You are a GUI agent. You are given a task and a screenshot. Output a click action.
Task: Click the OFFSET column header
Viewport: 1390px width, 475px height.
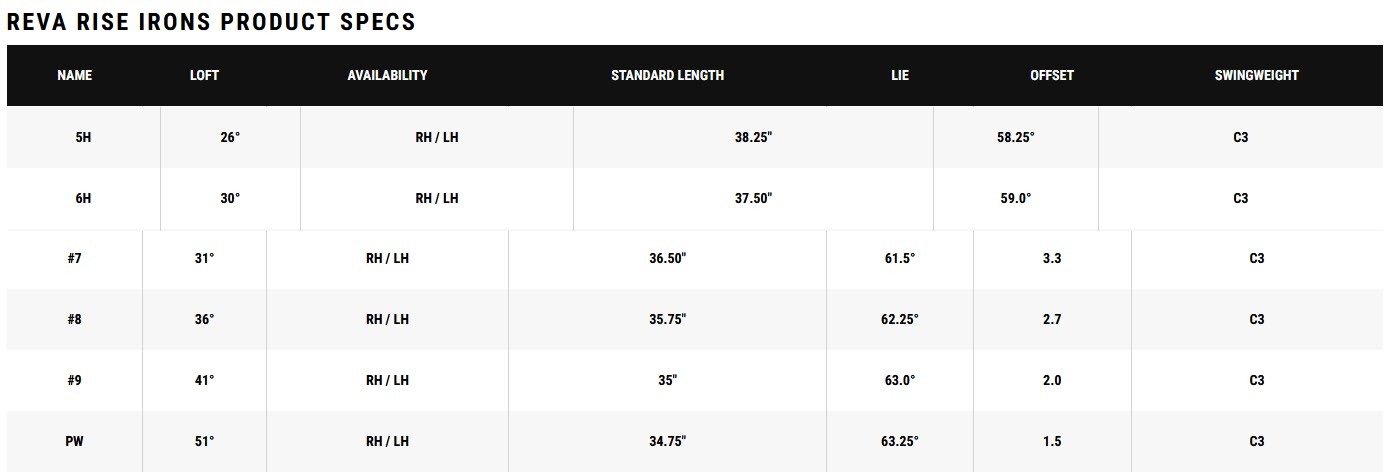[x=1052, y=75]
